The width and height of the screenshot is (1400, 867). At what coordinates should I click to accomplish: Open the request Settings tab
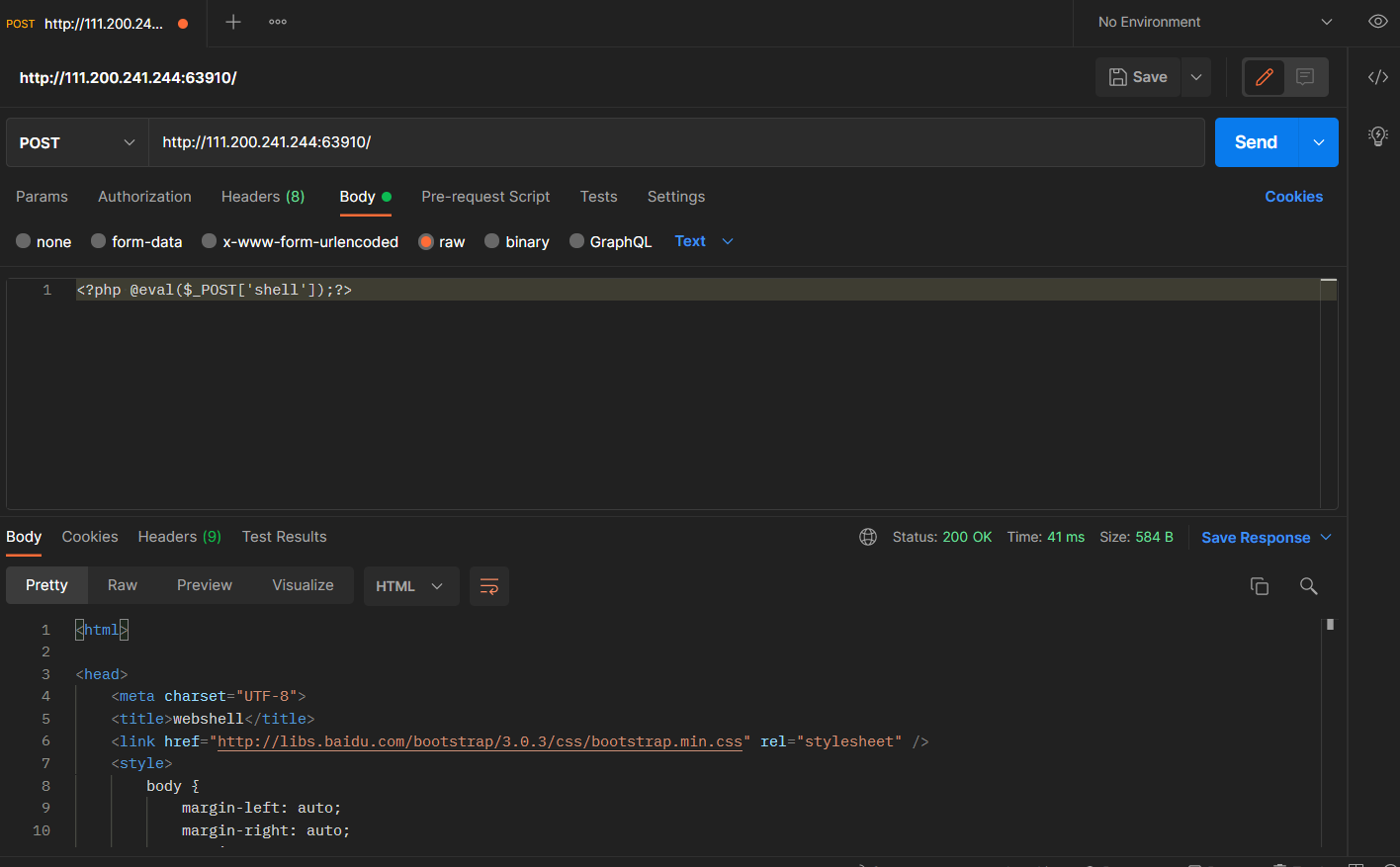tap(676, 197)
